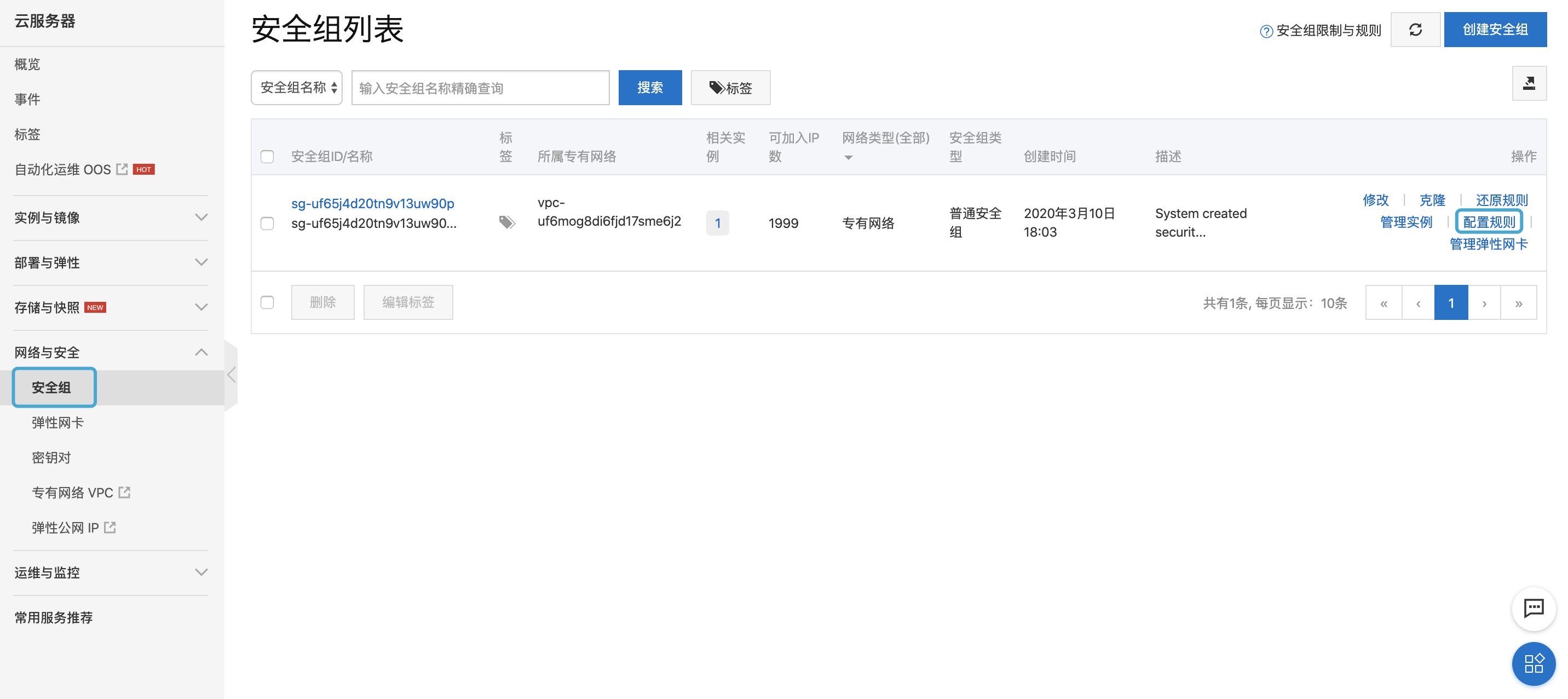Viewport: 1568px width, 699px height.
Task: Open 专有网络 VPC in the sidebar
Action: point(72,492)
